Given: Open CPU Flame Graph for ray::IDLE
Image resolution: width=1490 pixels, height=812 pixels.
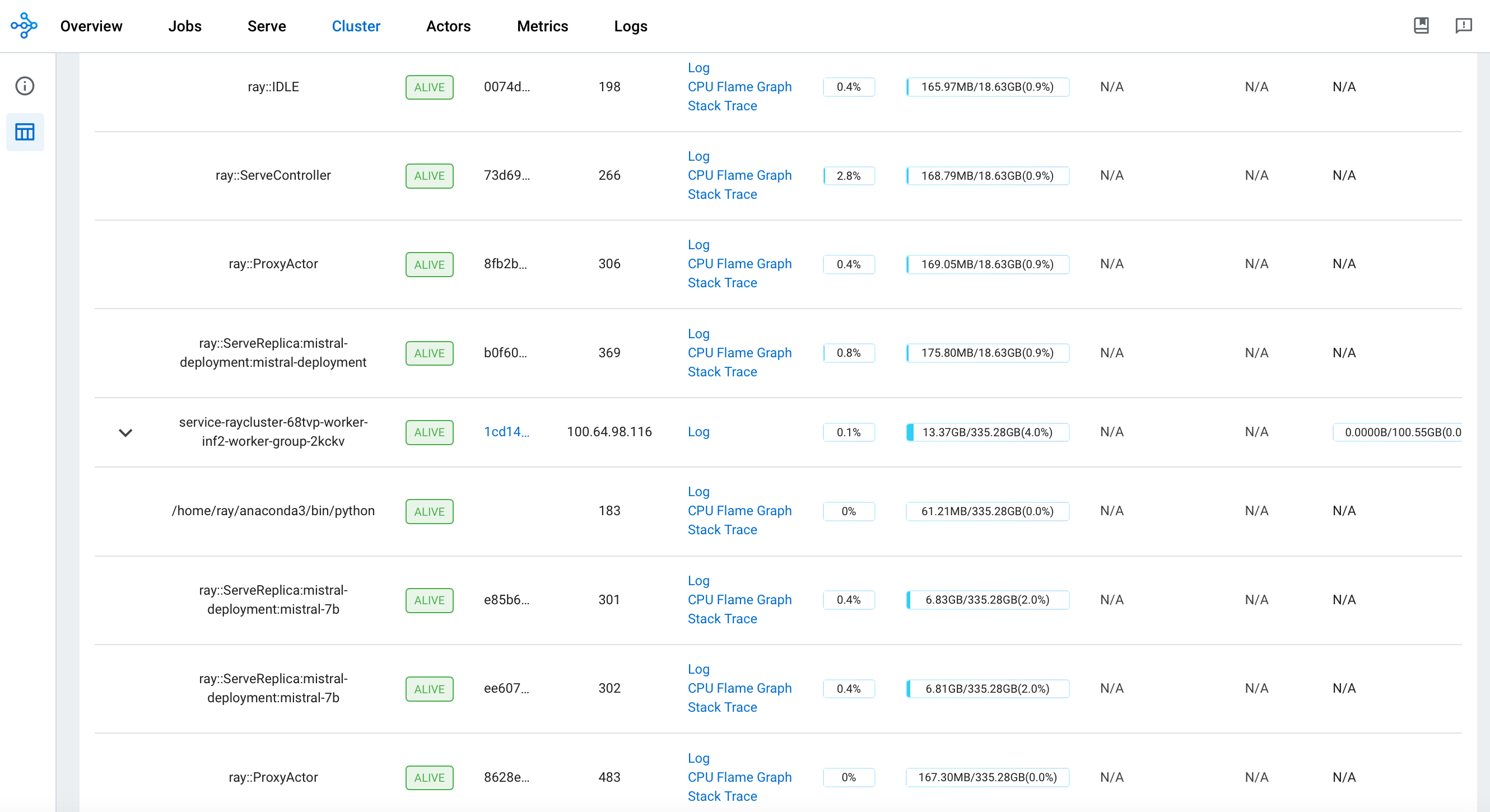Looking at the screenshot, I should click(740, 87).
